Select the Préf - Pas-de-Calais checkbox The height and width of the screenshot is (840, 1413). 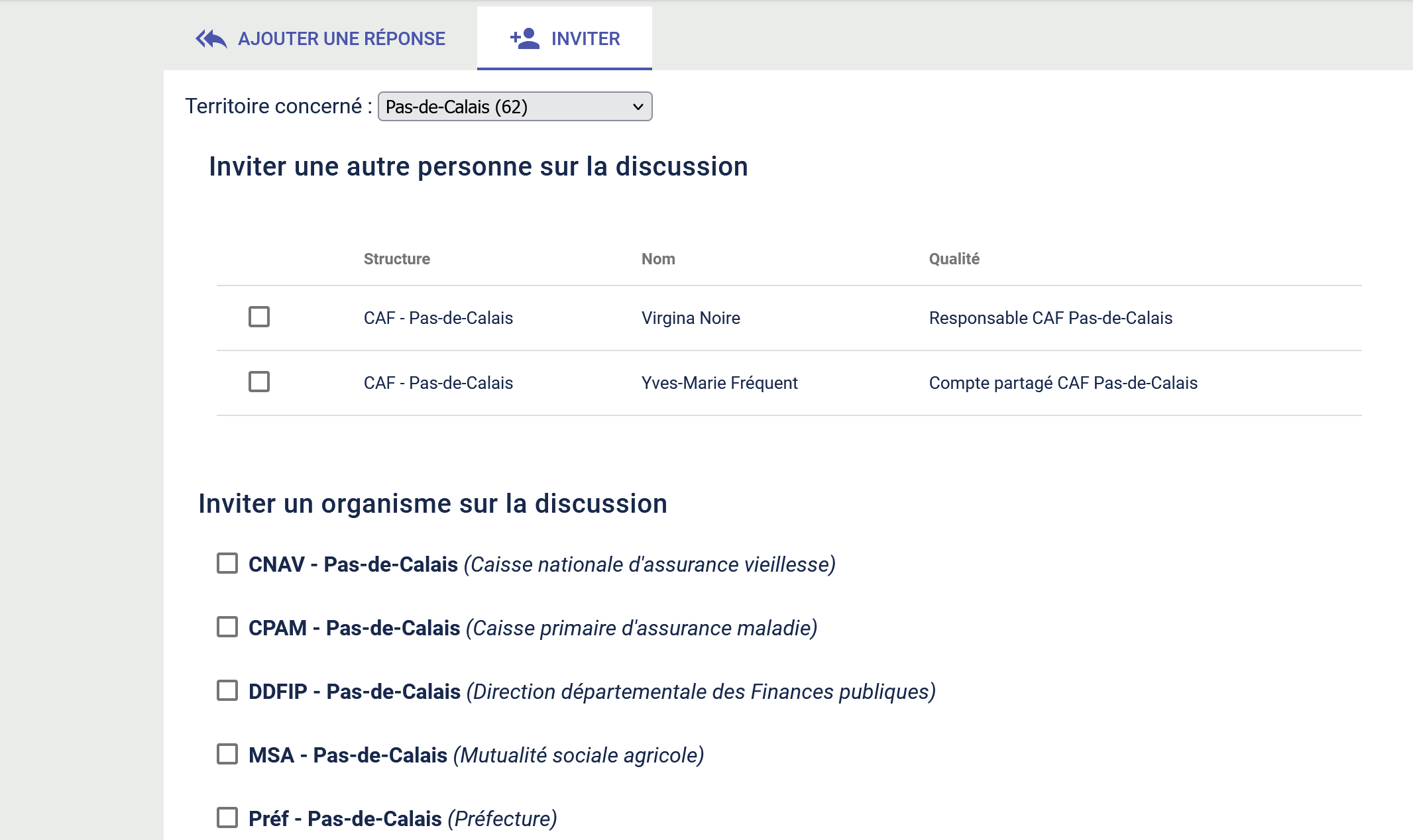pyautogui.click(x=227, y=818)
